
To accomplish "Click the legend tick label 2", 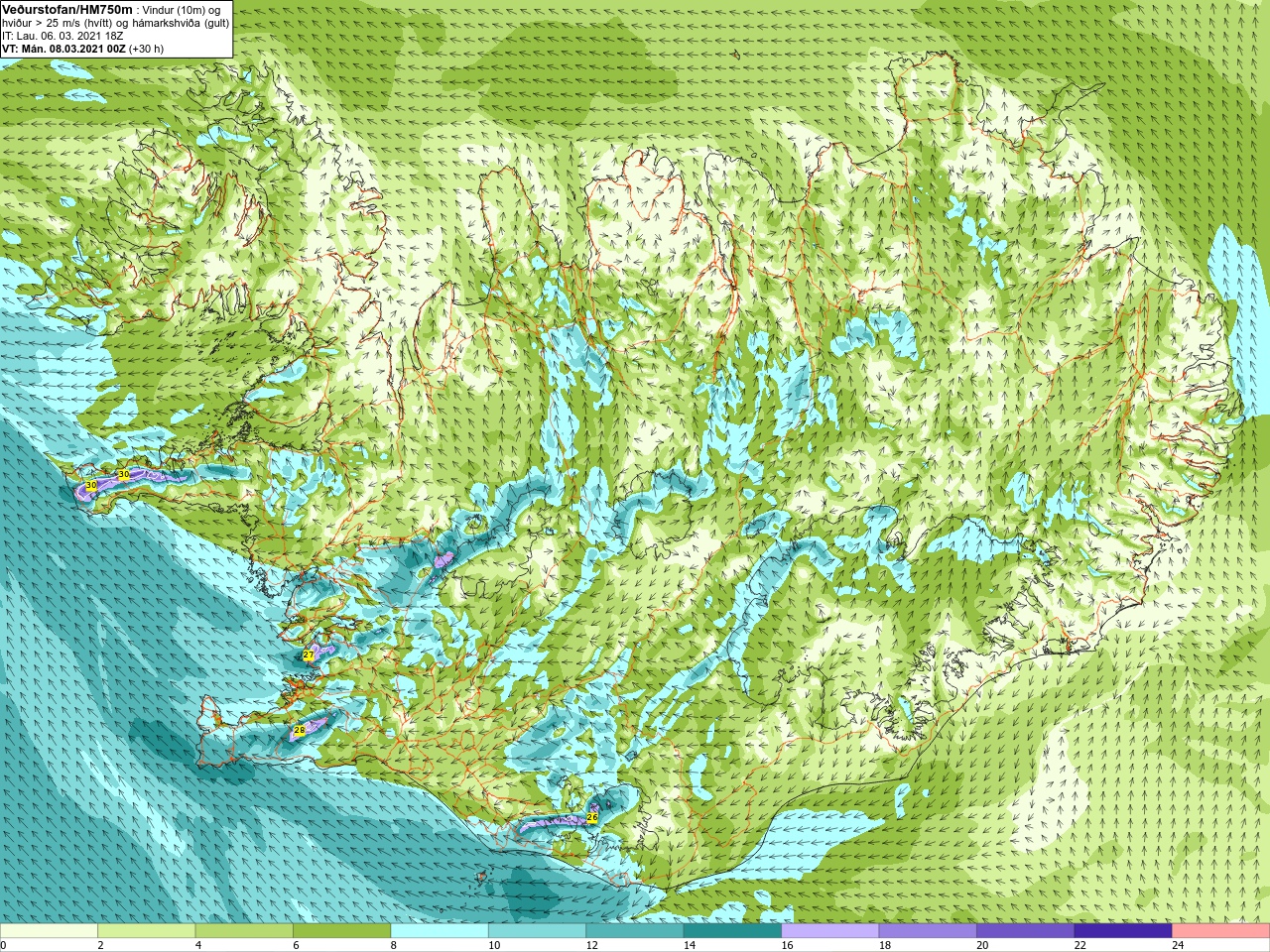I will (100, 945).
